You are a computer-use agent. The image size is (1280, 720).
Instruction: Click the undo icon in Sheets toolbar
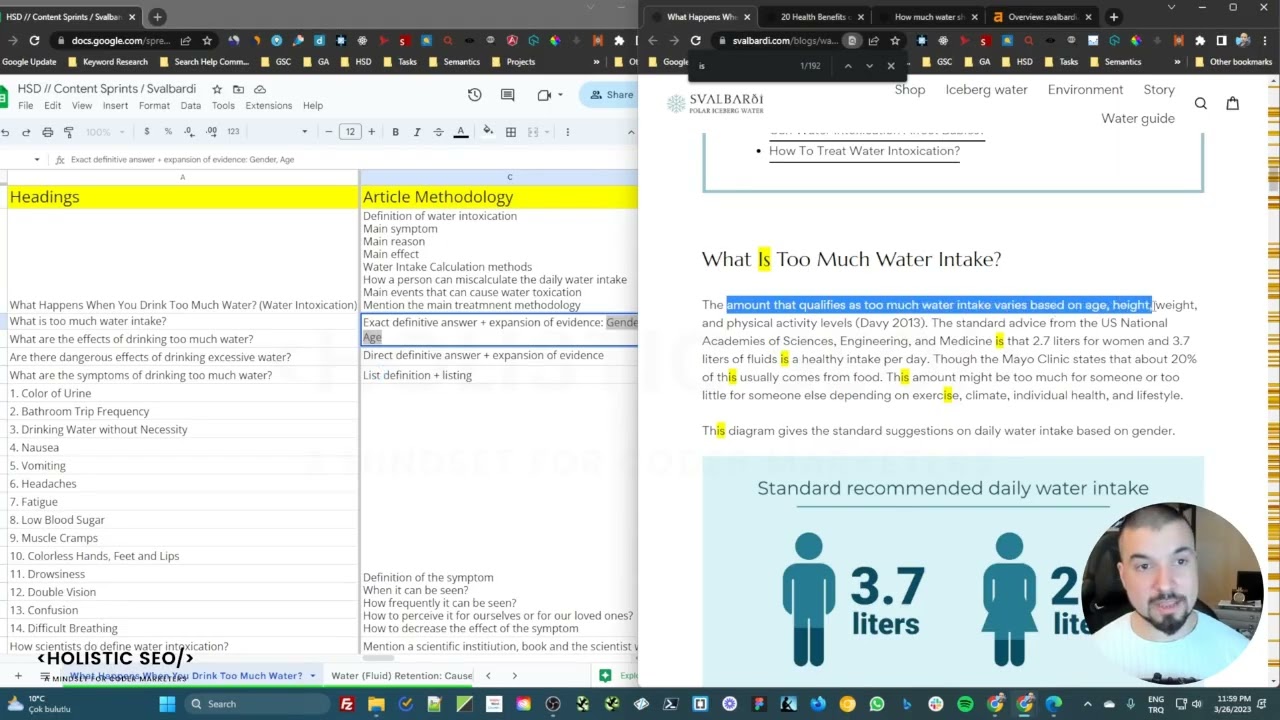pyautogui.click(x=5, y=132)
